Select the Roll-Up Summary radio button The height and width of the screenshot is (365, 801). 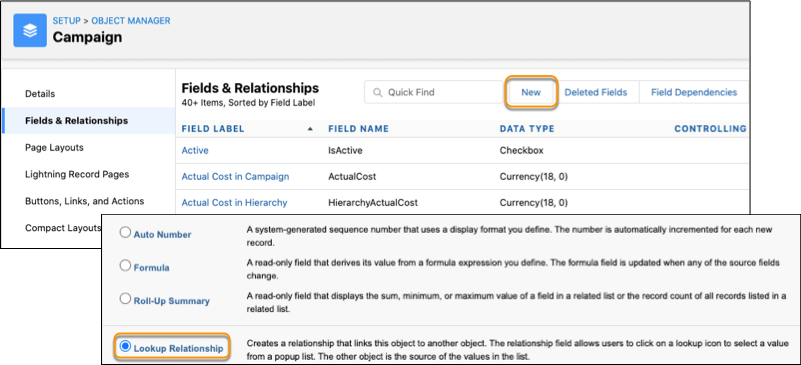click(125, 299)
